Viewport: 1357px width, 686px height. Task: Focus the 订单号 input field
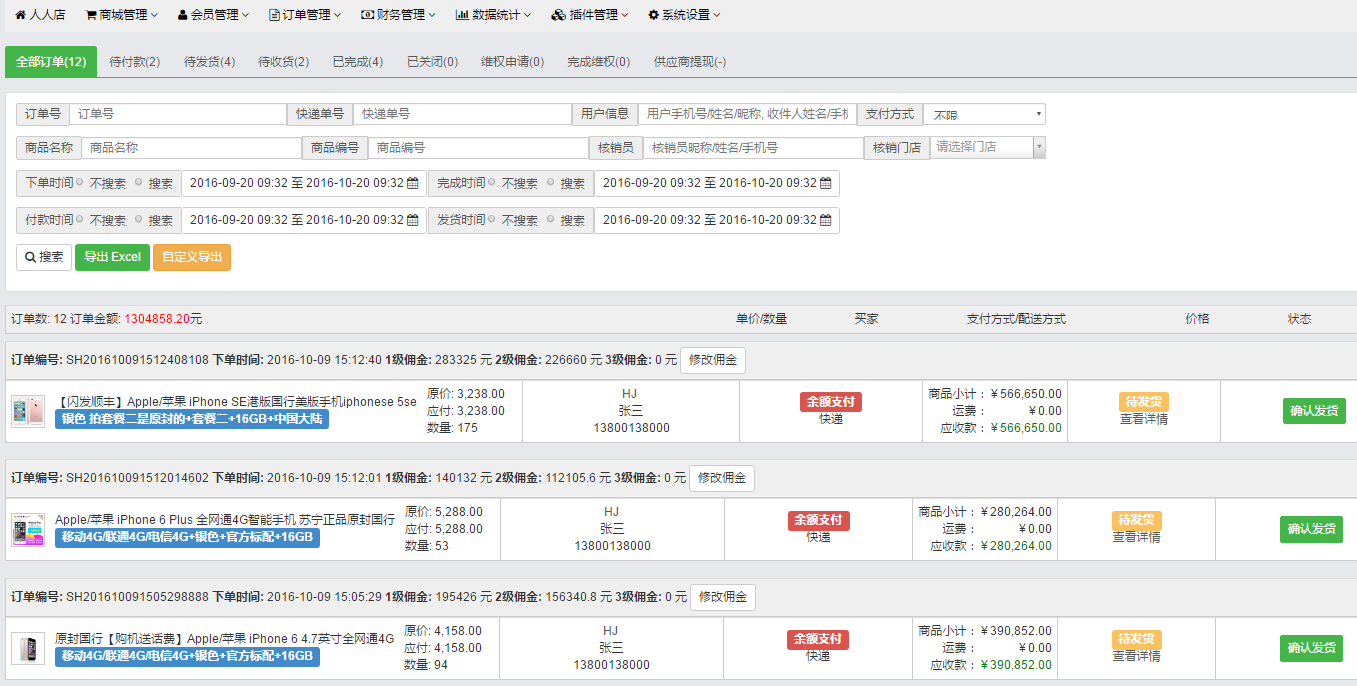[x=178, y=115]
